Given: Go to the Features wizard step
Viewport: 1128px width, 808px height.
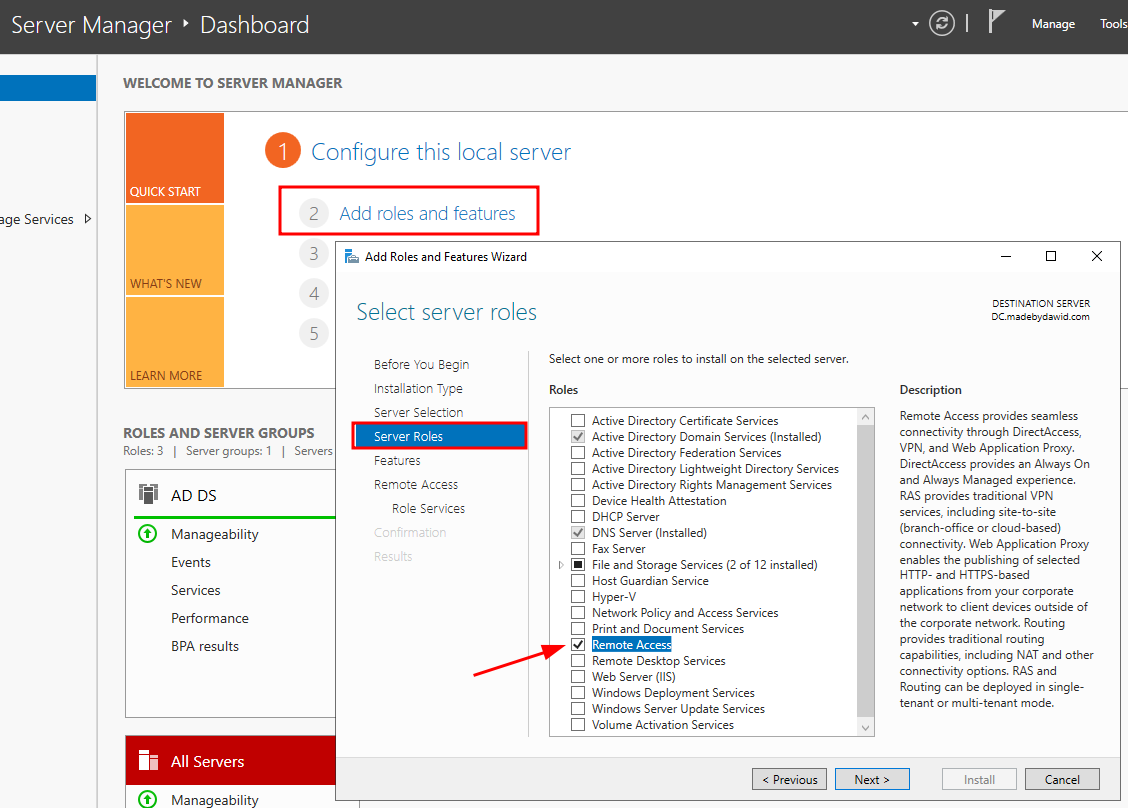Looking at the screenshot, I should click(x=397, y=460).
